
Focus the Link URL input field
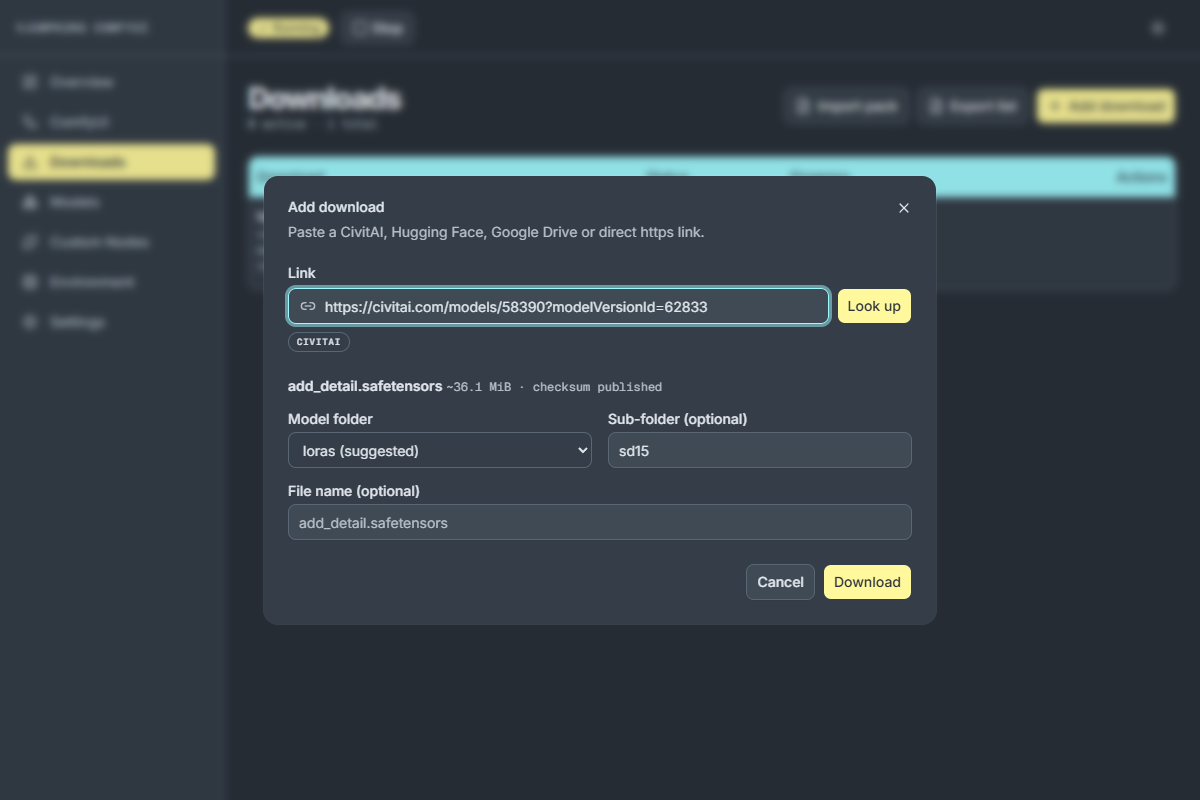[558, 306]
